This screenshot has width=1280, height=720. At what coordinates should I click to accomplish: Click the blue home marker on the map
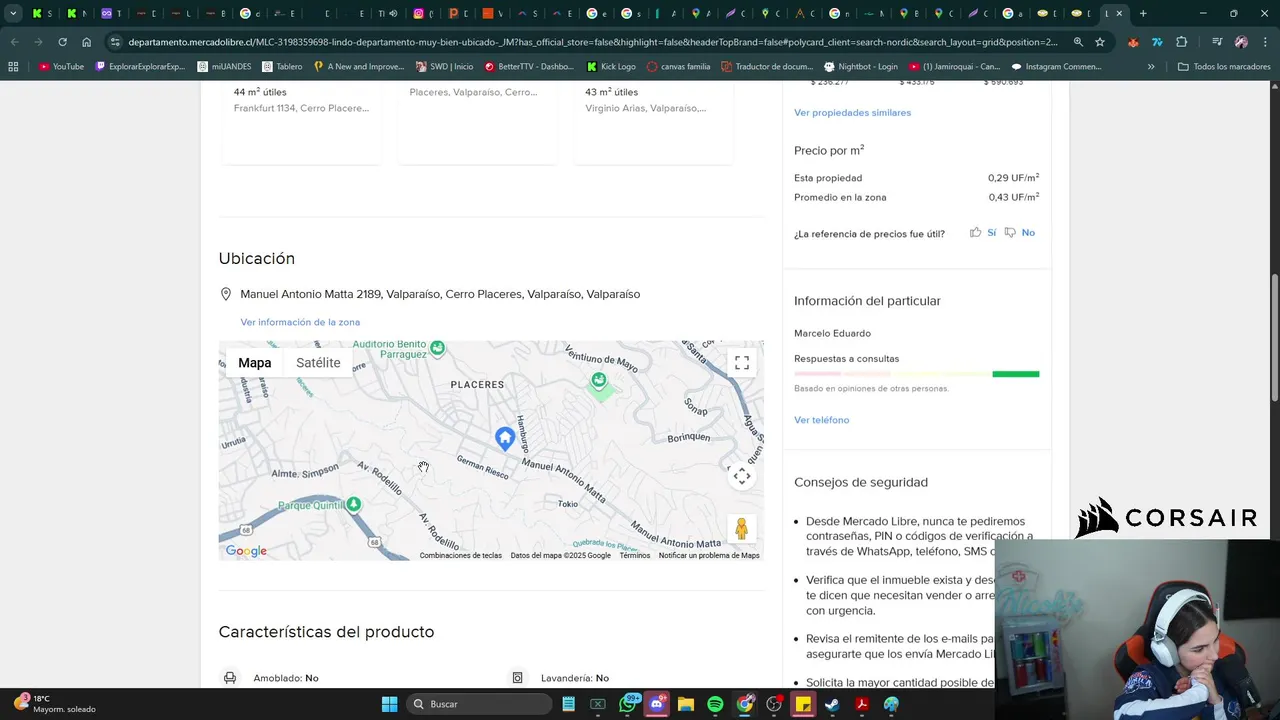tap(505, 438)
